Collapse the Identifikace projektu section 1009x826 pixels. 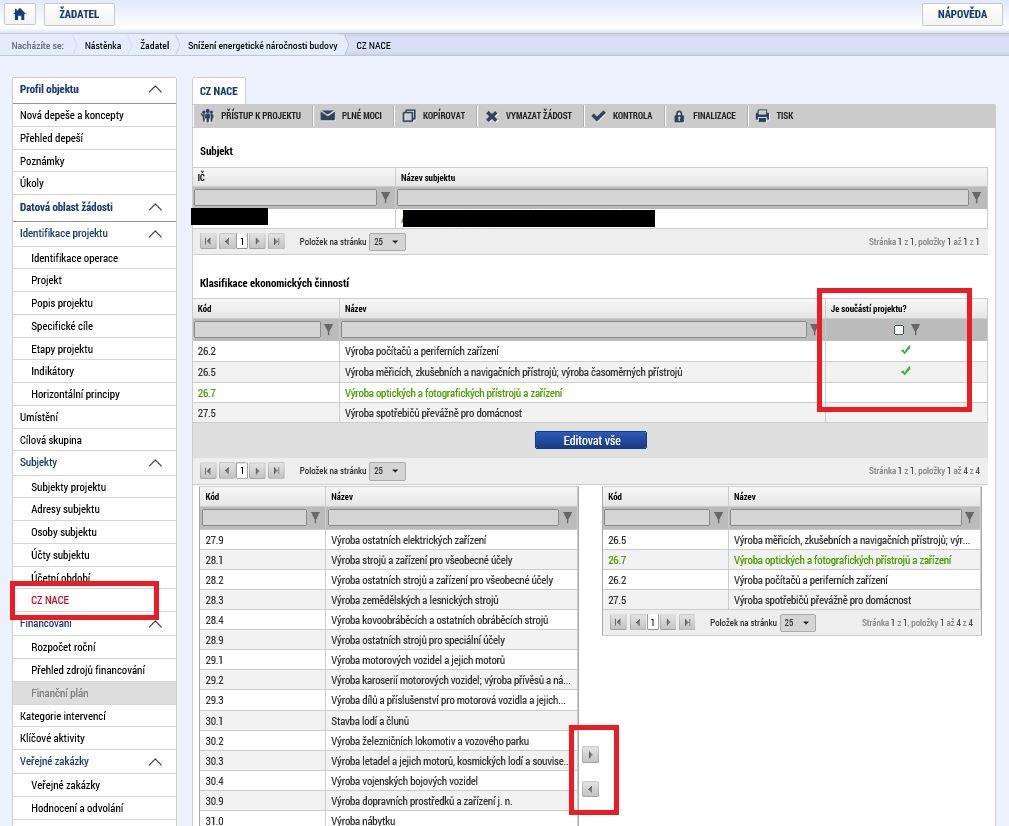pyautogui.click(x=155, y=234)
